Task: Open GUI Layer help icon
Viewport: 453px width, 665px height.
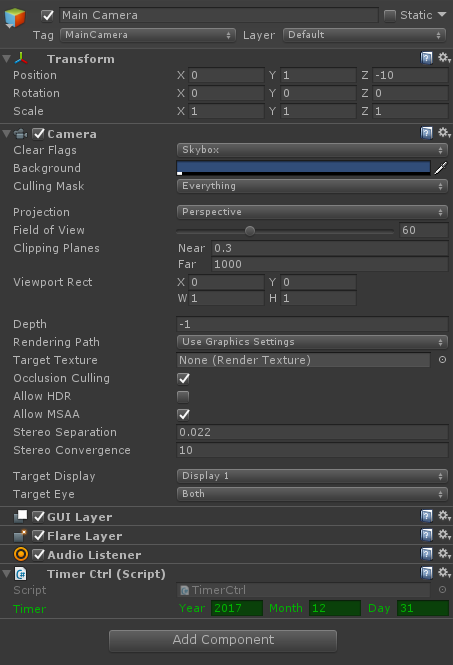Action: click(426, 516)
